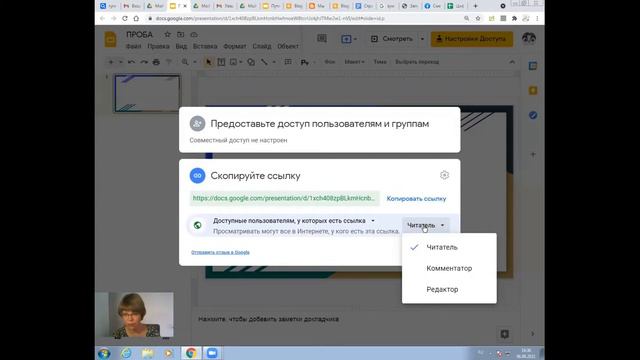The height and width of the screenshot is (360, 640).
Task: Click 'Выбрать переход' toolbar button
Action: point(417,62)
